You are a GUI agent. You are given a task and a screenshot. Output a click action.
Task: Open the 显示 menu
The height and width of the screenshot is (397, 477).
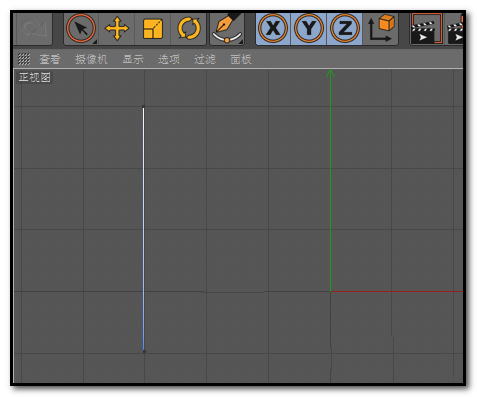(x=133, y=59)
